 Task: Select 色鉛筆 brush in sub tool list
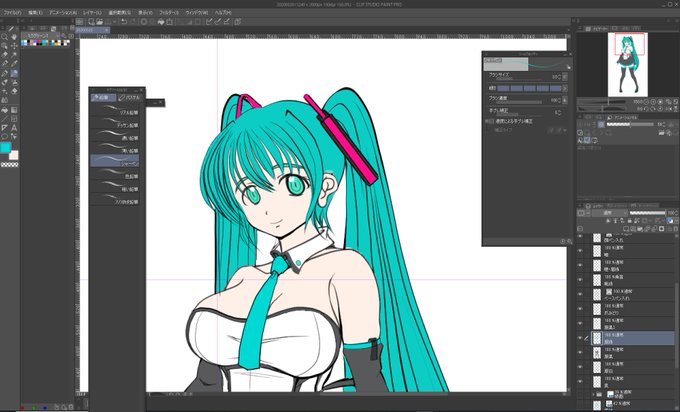point(114,173)
